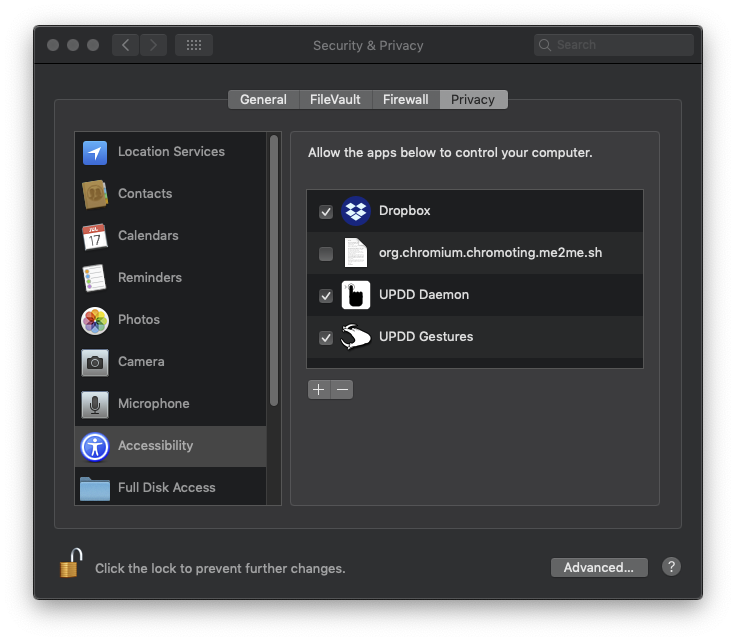Screen dimensions: 736x641
Task: Select the Privacy tab
Action: [x=473, y=99]
